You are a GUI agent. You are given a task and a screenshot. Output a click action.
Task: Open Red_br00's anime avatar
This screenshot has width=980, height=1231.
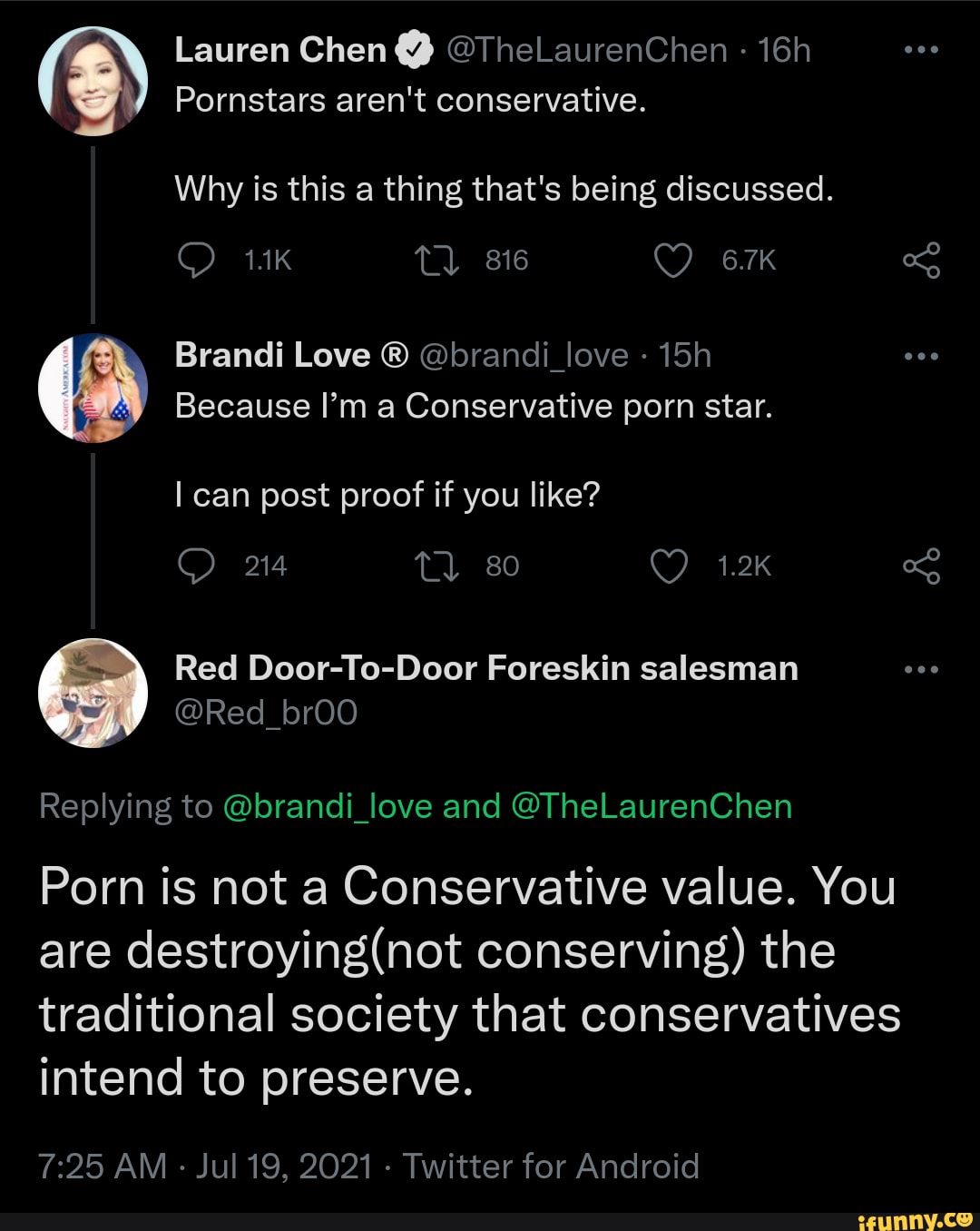[x=93, y=693]
